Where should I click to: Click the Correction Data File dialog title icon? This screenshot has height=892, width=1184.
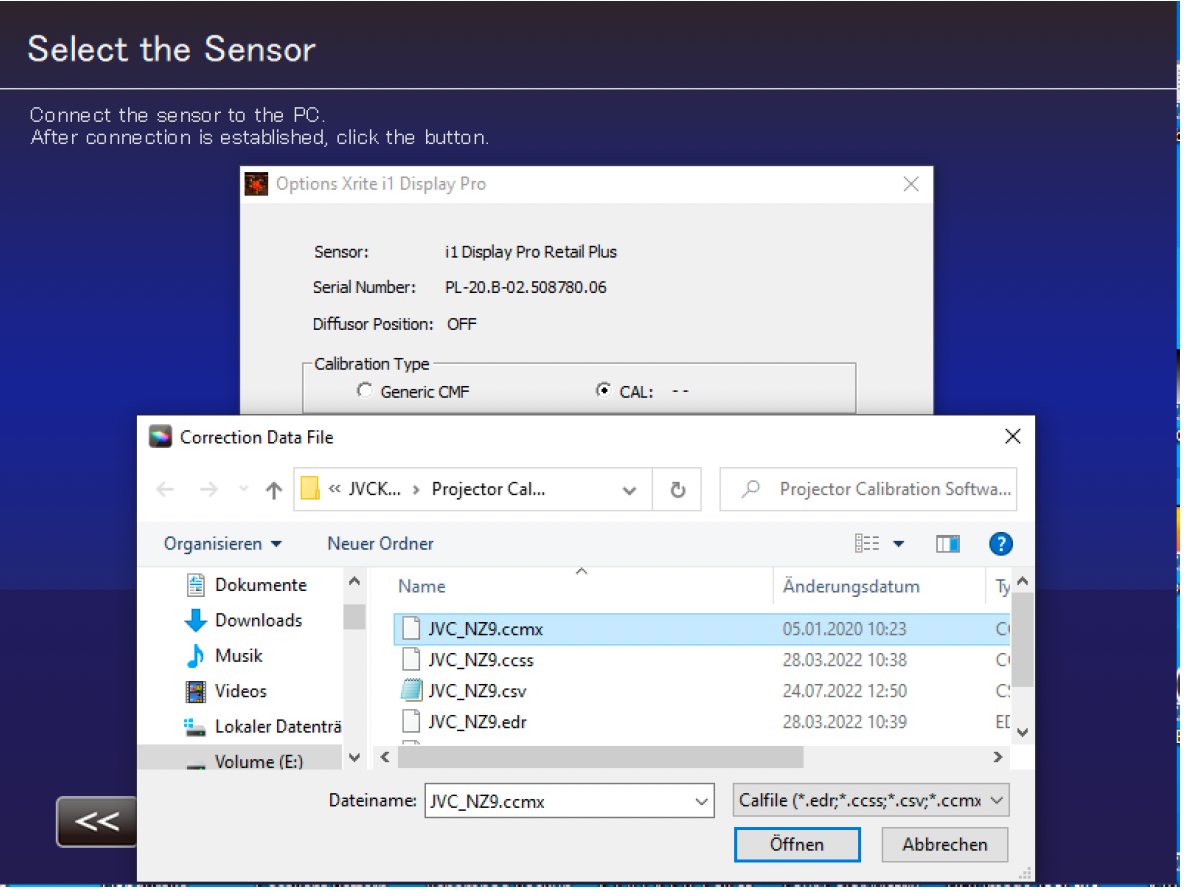(x=160, y=437)
